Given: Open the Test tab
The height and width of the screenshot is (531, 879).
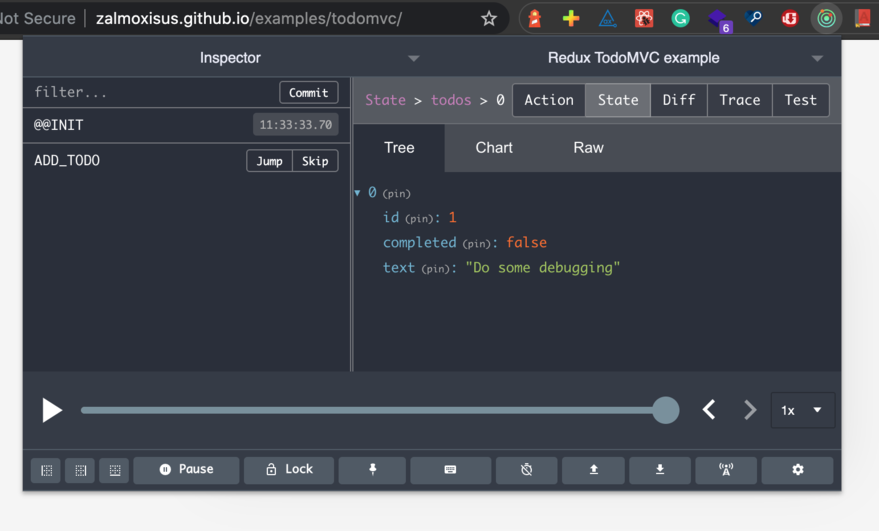Looking at the screenshot, I should coord(801,100).
